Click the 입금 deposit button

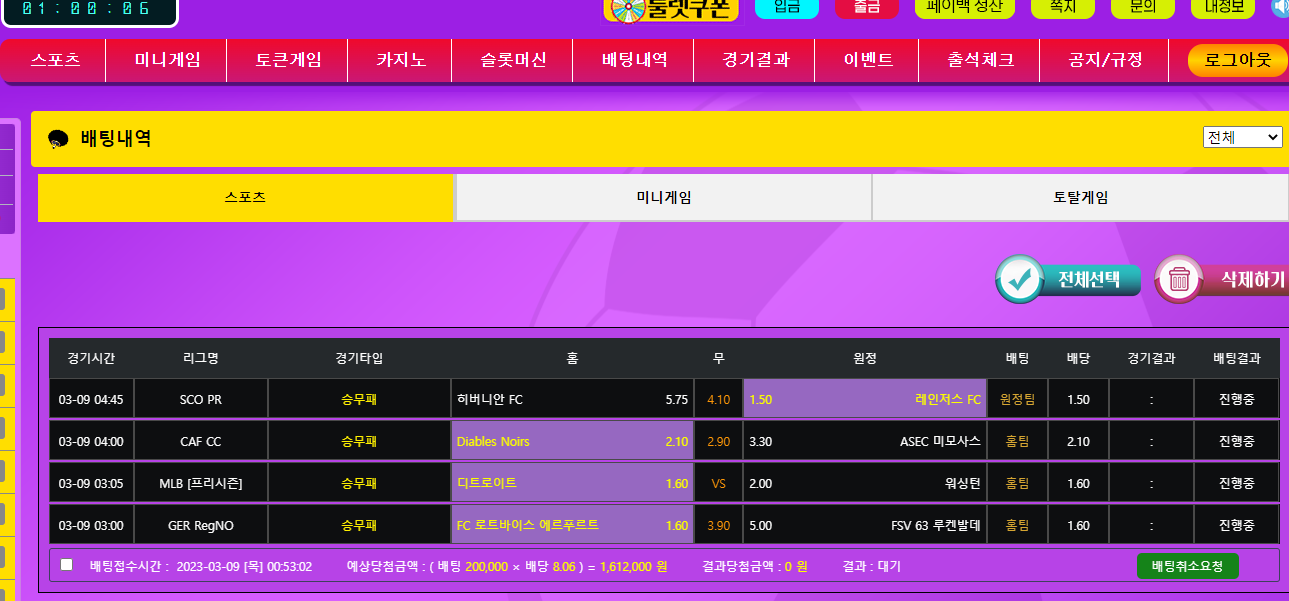[786, 8]
